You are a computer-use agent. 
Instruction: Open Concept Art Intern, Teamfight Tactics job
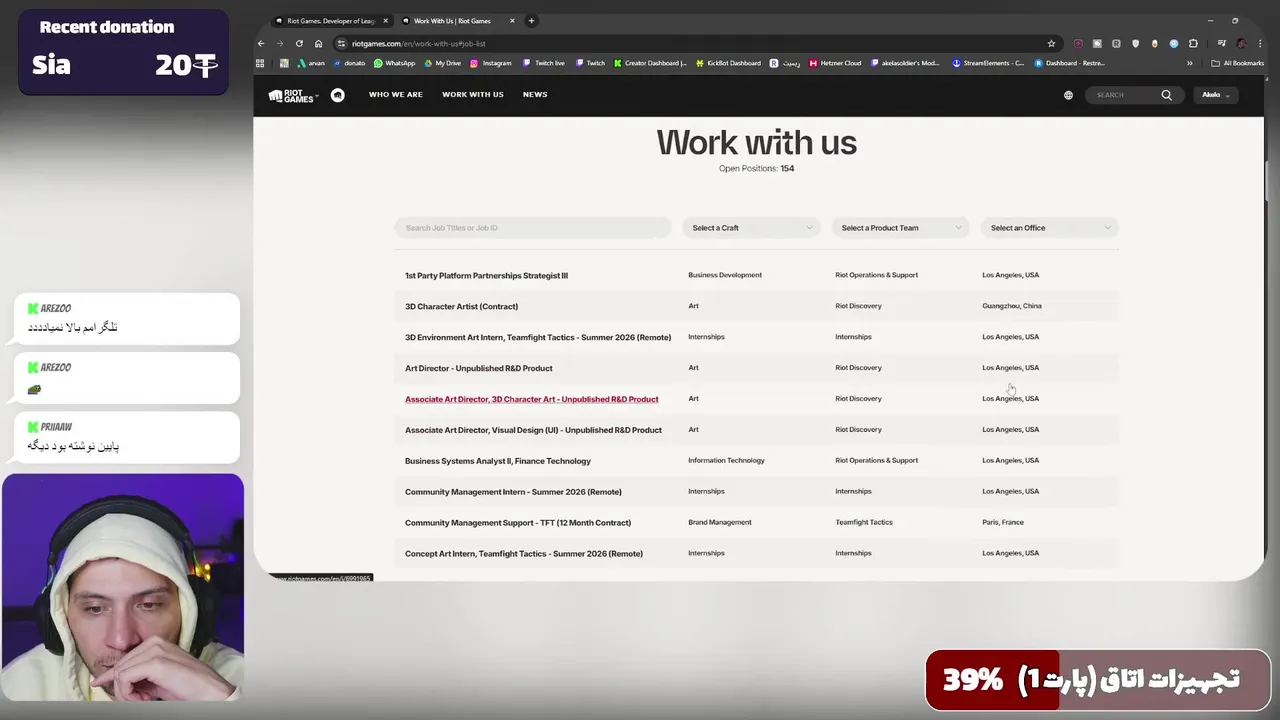pos(523,554)
